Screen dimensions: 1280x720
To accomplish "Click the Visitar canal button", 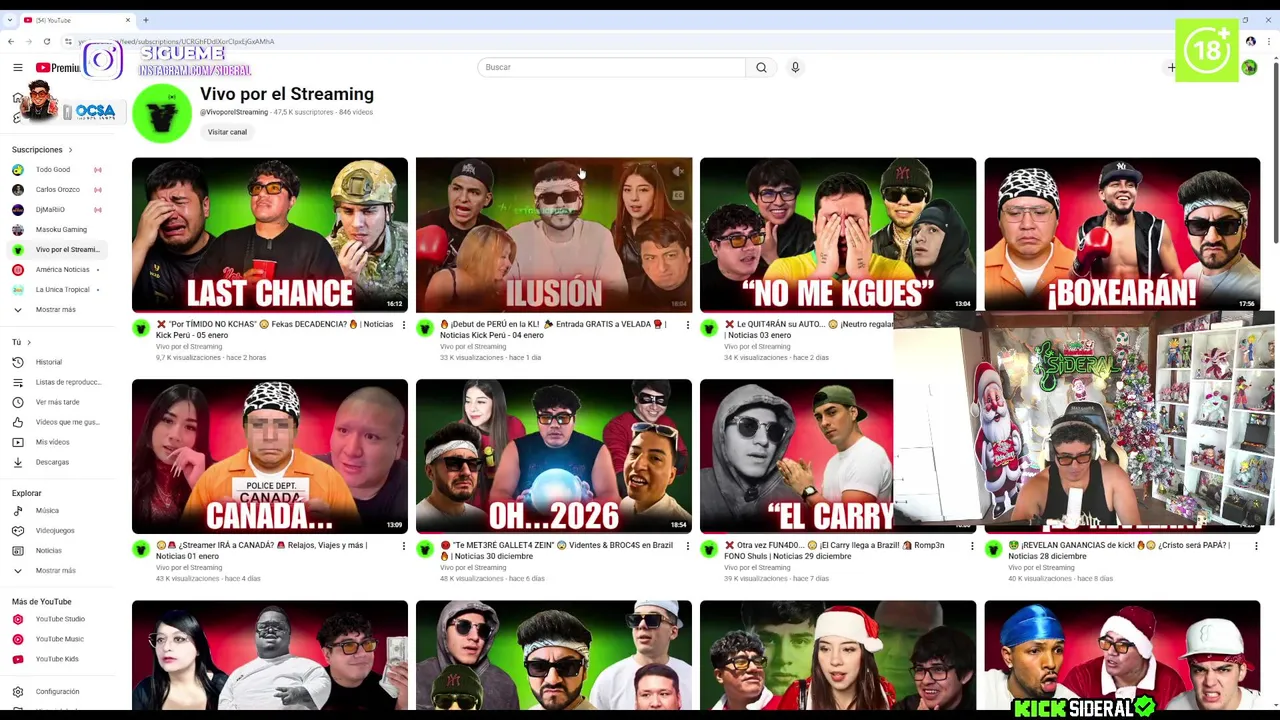I will pyautogui.click(x=227, y=132).
